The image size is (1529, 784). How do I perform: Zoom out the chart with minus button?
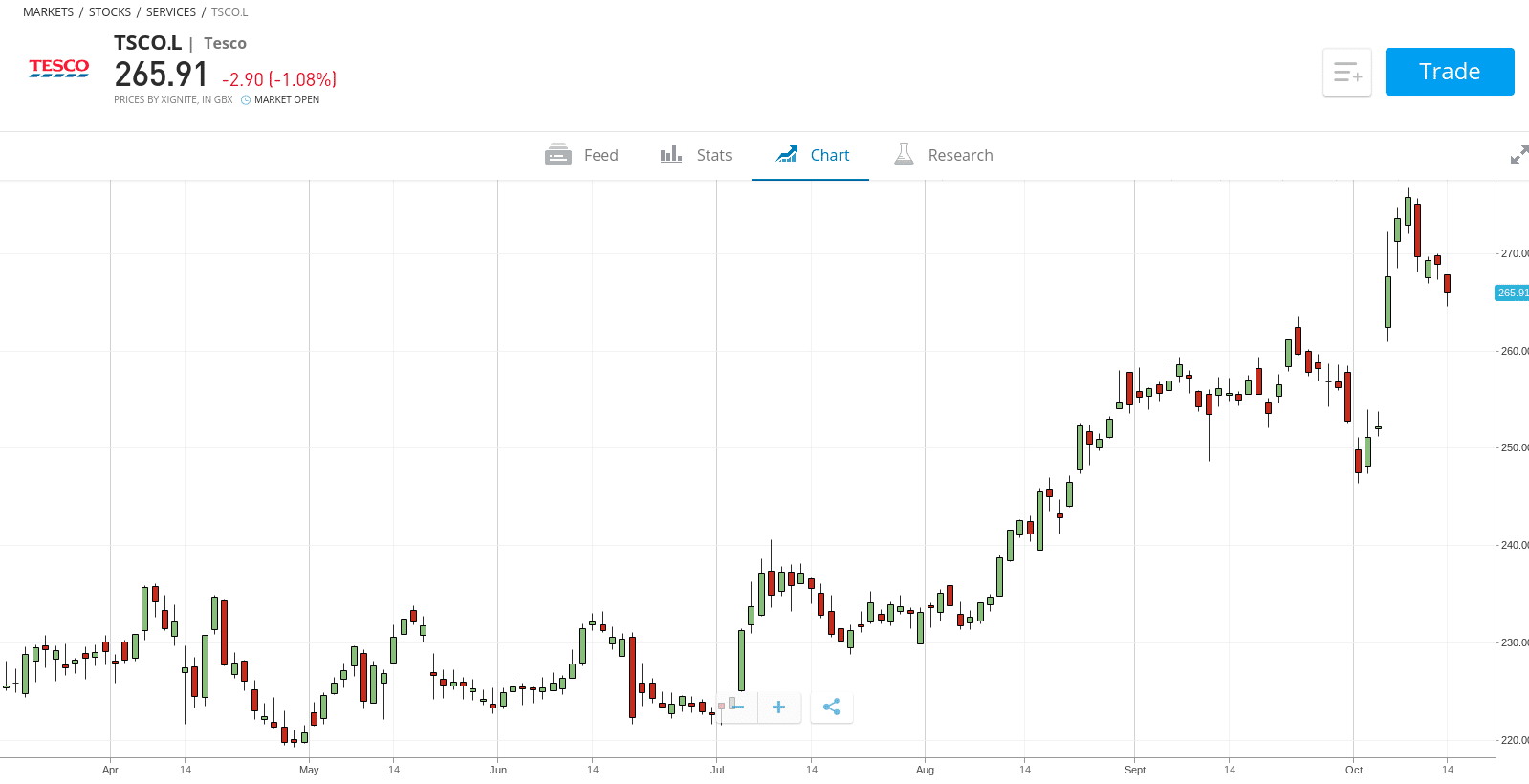(x=737, y=708)
